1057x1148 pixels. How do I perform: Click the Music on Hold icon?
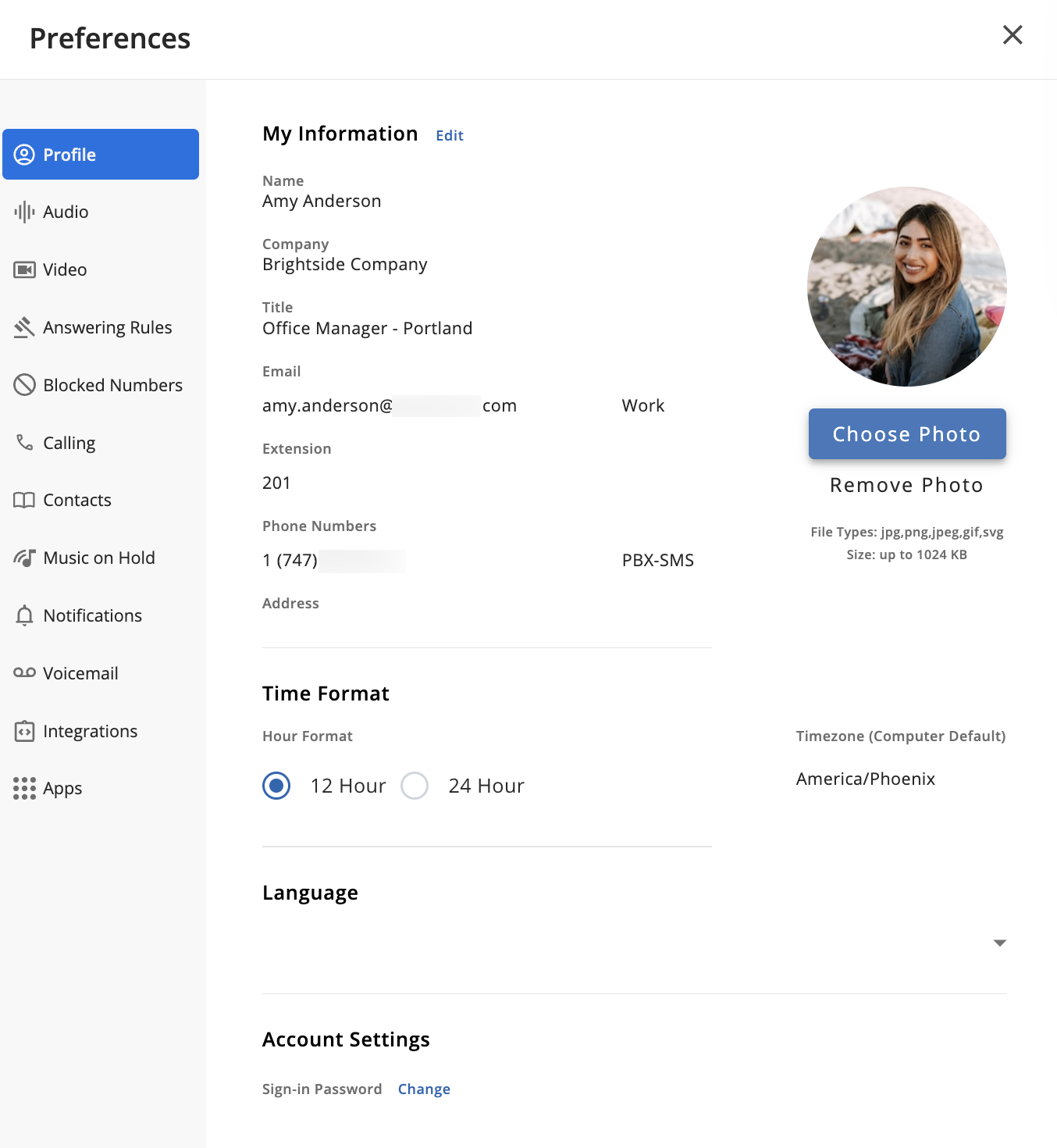coord(24,558)
